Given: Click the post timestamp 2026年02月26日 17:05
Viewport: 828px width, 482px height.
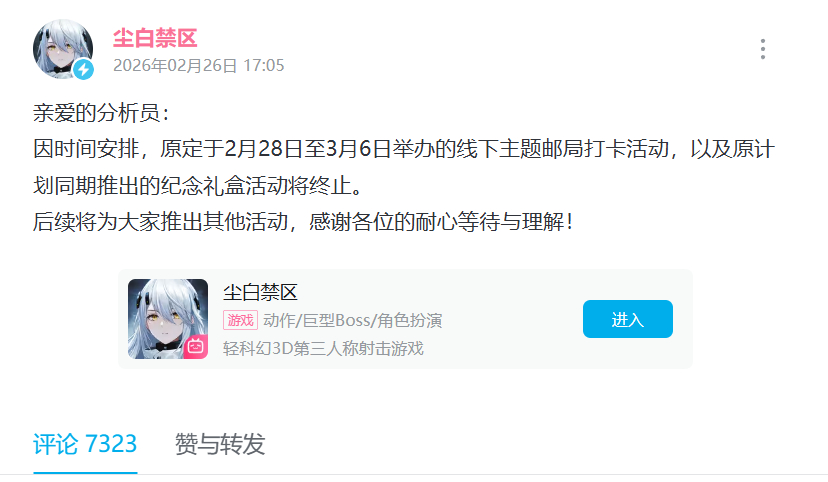Looking at the screenshot, I should point(199,65).
